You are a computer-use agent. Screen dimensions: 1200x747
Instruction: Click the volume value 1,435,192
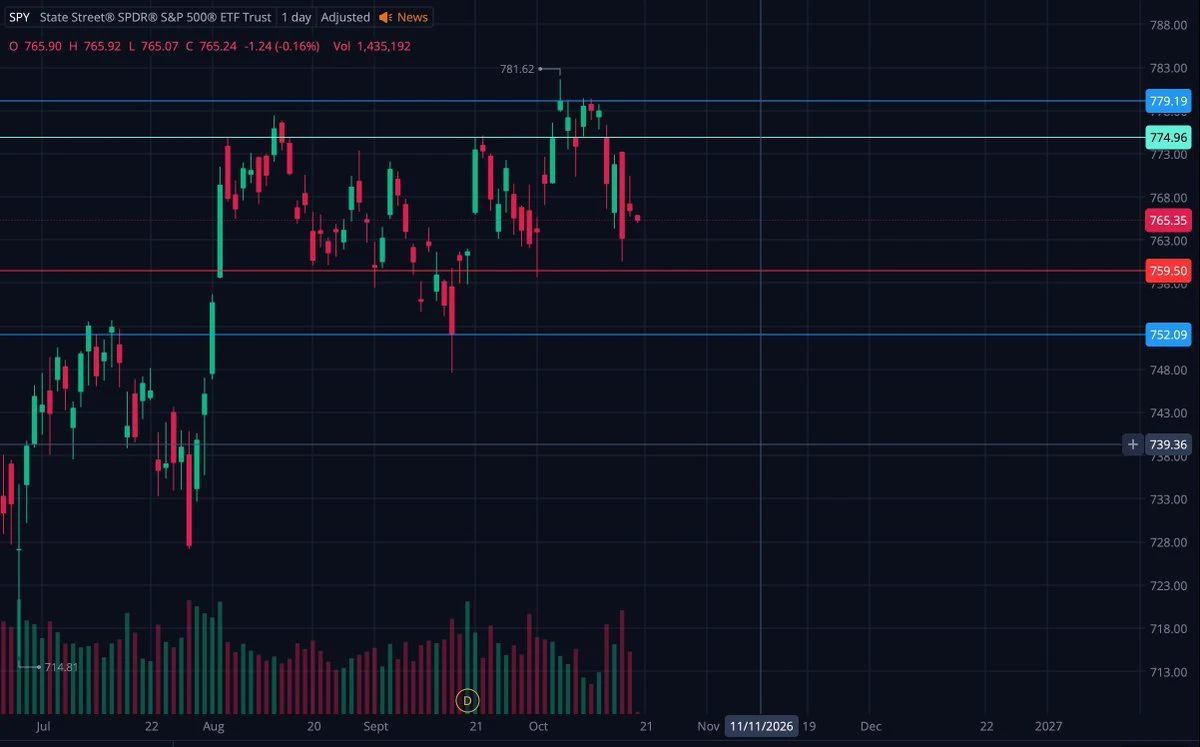click(384, 46)
